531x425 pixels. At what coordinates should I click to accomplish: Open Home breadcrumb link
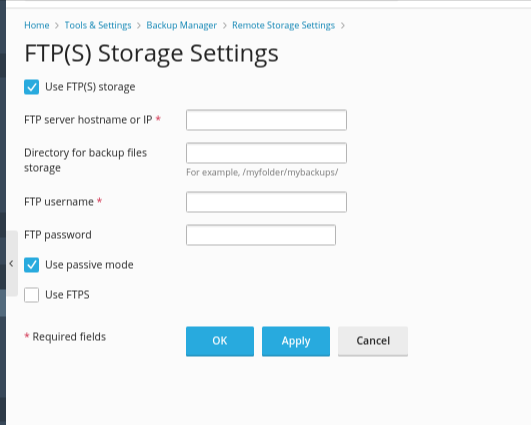(37, 25)
